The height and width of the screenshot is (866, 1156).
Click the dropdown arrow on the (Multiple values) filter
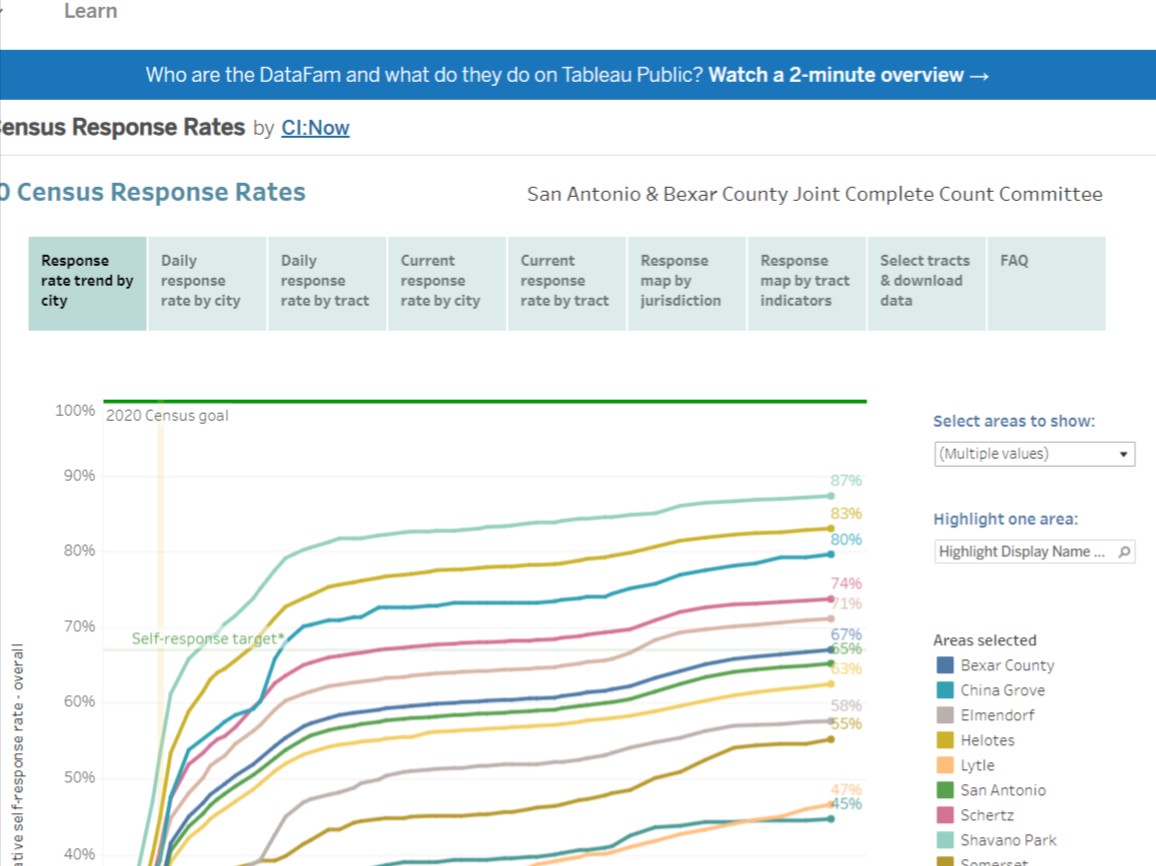(1126, 454)
